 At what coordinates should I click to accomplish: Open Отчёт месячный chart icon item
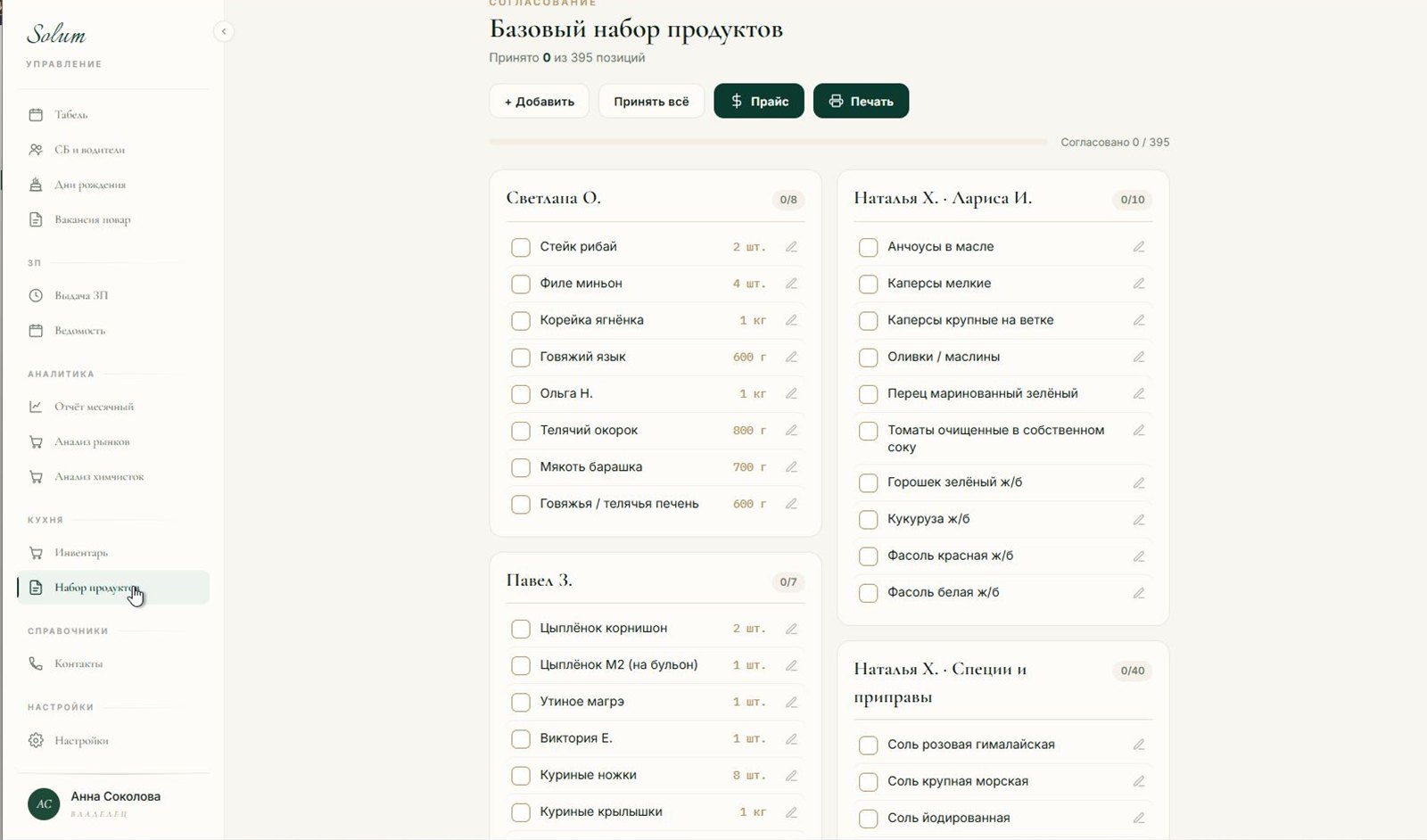[x=36, y=407]
